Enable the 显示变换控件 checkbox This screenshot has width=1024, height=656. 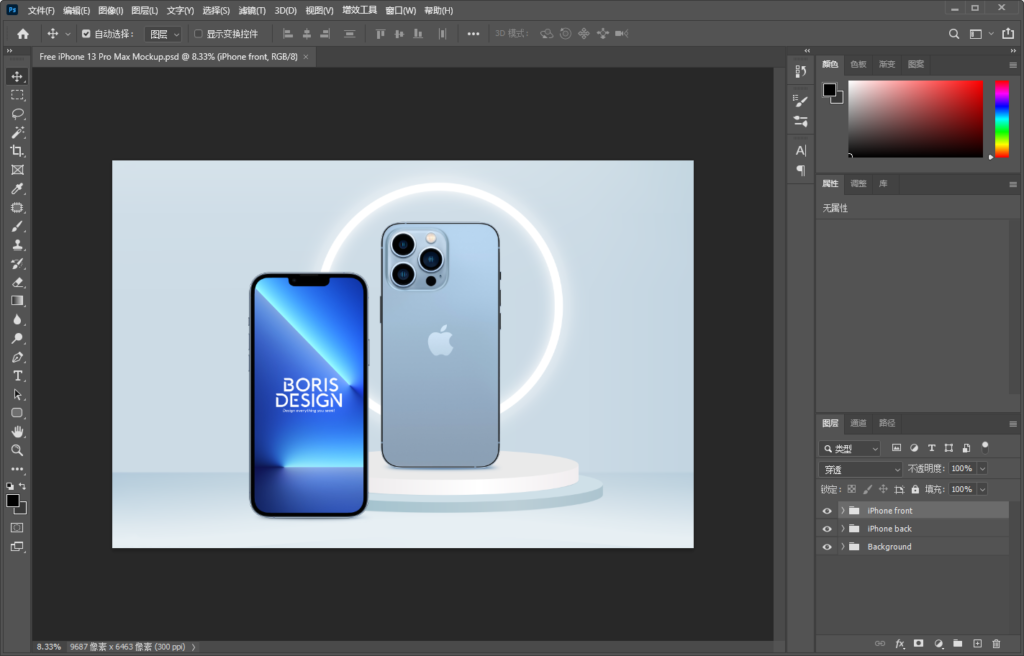coord(198,34)
